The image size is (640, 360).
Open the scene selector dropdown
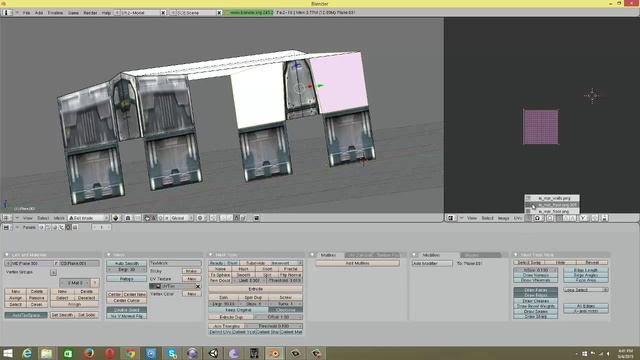(173, 13)
